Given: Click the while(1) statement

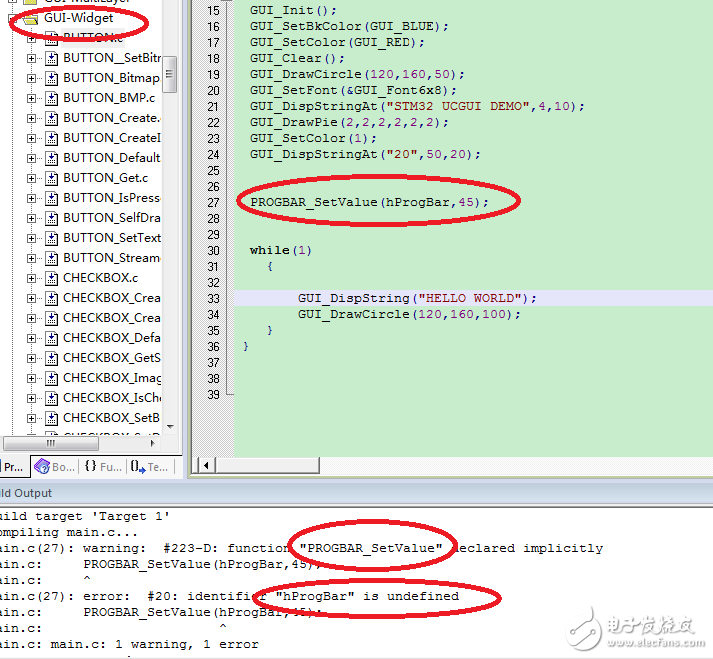Looking at the screenshot, I should coord(281,250).
